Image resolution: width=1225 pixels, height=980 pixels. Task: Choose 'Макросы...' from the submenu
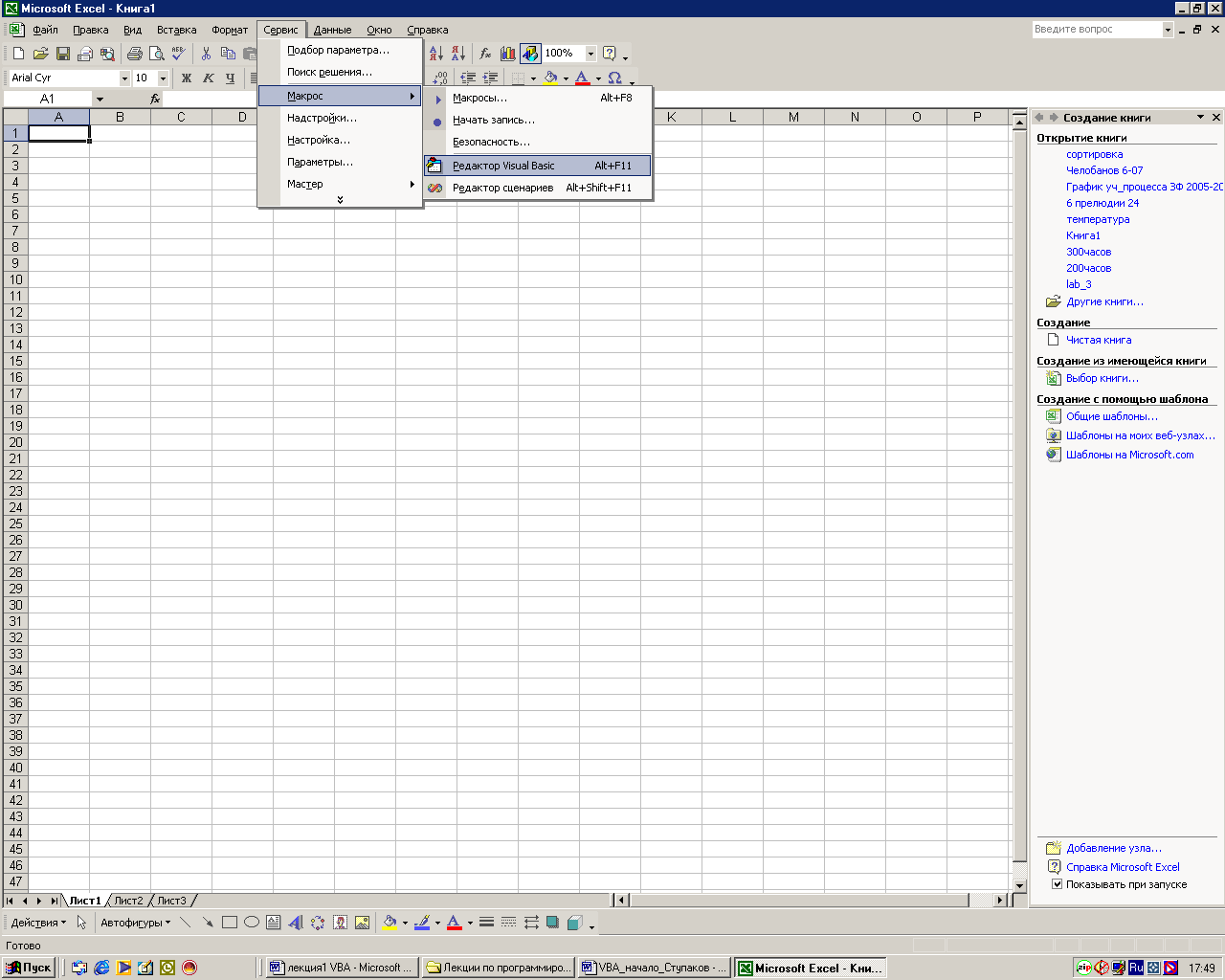click(x=538, y=98)
